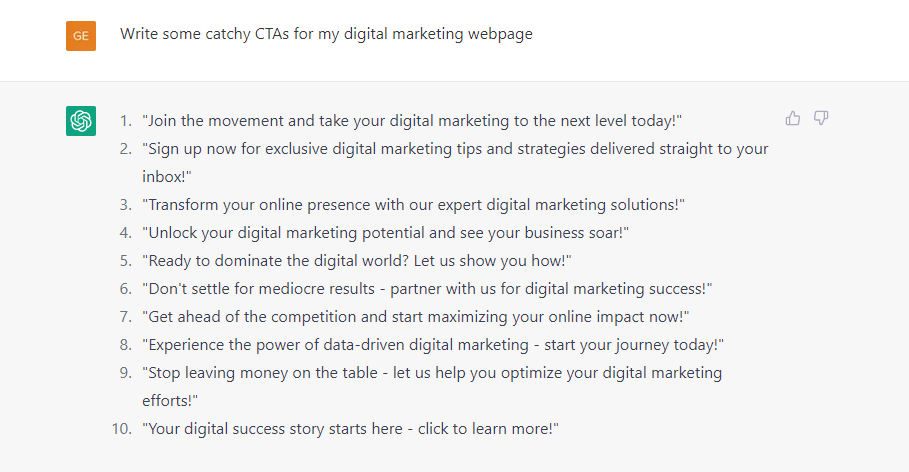Click the "Stop leaving money on the table" line
Image resolution: width=909 pixels, height=472 pixels.
pos(432,373)
